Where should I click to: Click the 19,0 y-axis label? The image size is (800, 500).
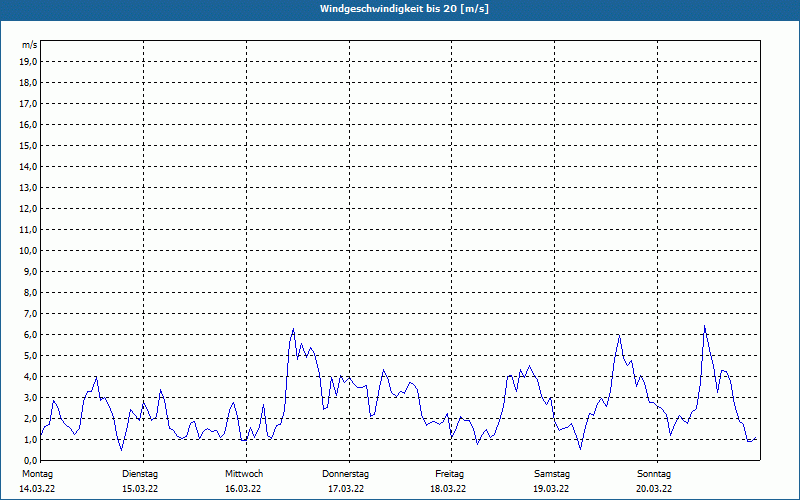click(x=28, y=62)
